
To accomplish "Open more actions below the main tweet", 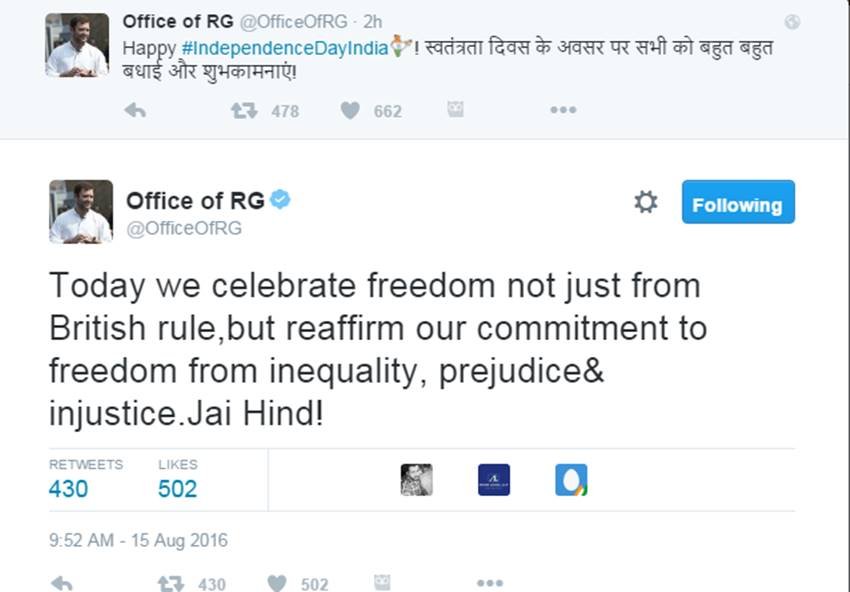I will (489, 581).
